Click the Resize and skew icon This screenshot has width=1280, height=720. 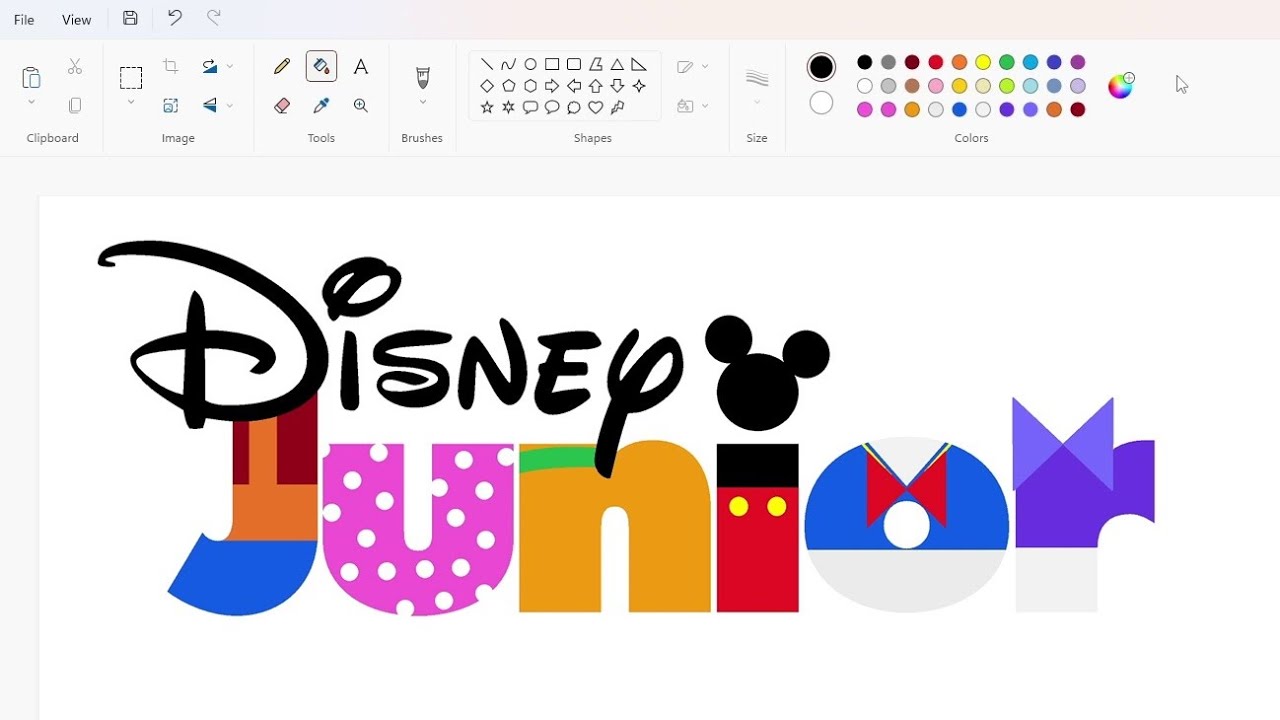tap(171, 105)
